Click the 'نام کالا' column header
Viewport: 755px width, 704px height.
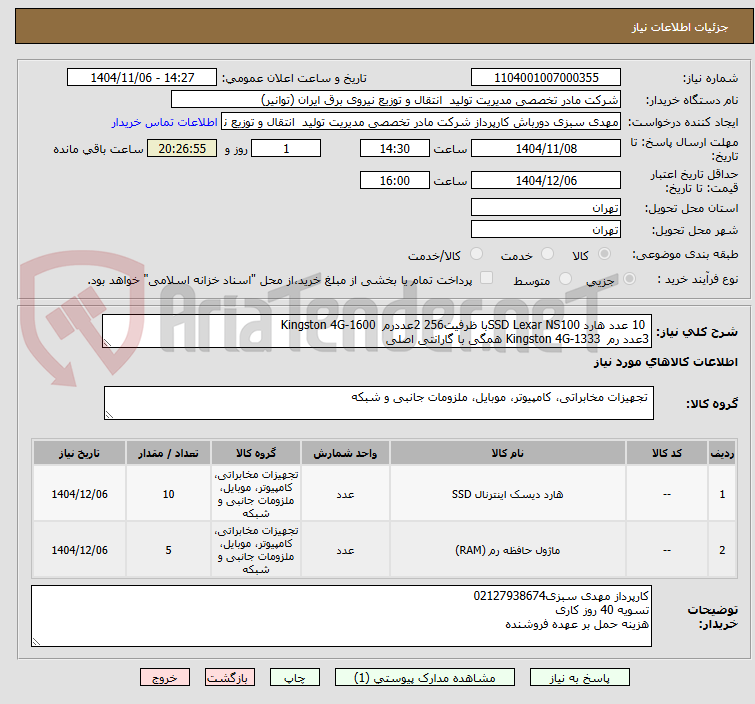(508, 453)
